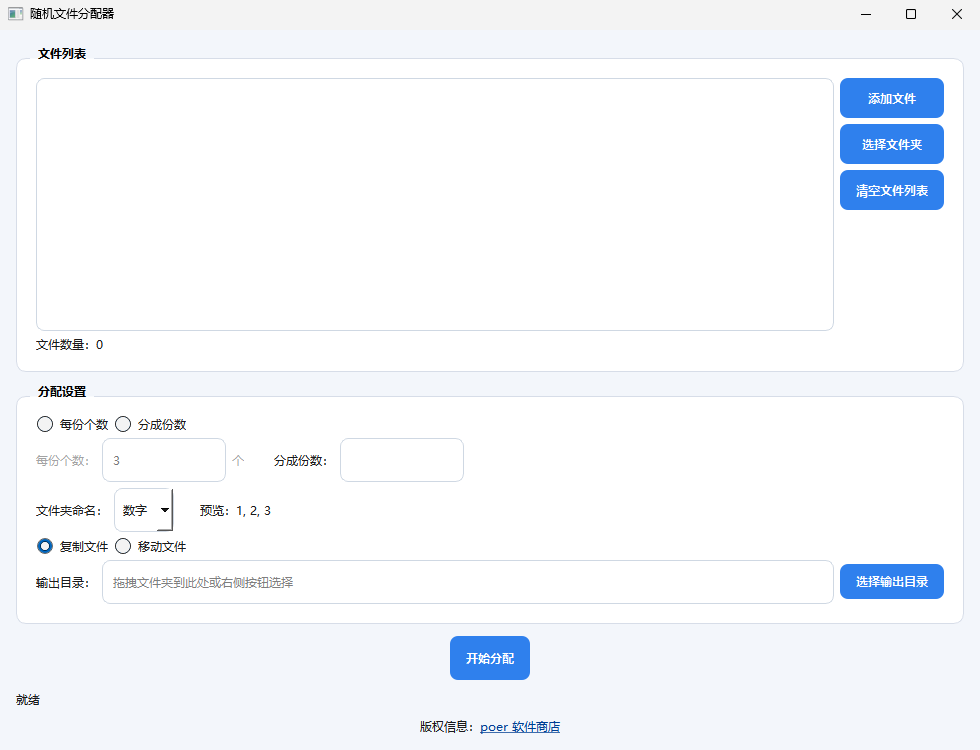980x750 pixels.
Task: Open the 文件夹命名 dropdown showing 数字
Action: (x=143, y=510)
